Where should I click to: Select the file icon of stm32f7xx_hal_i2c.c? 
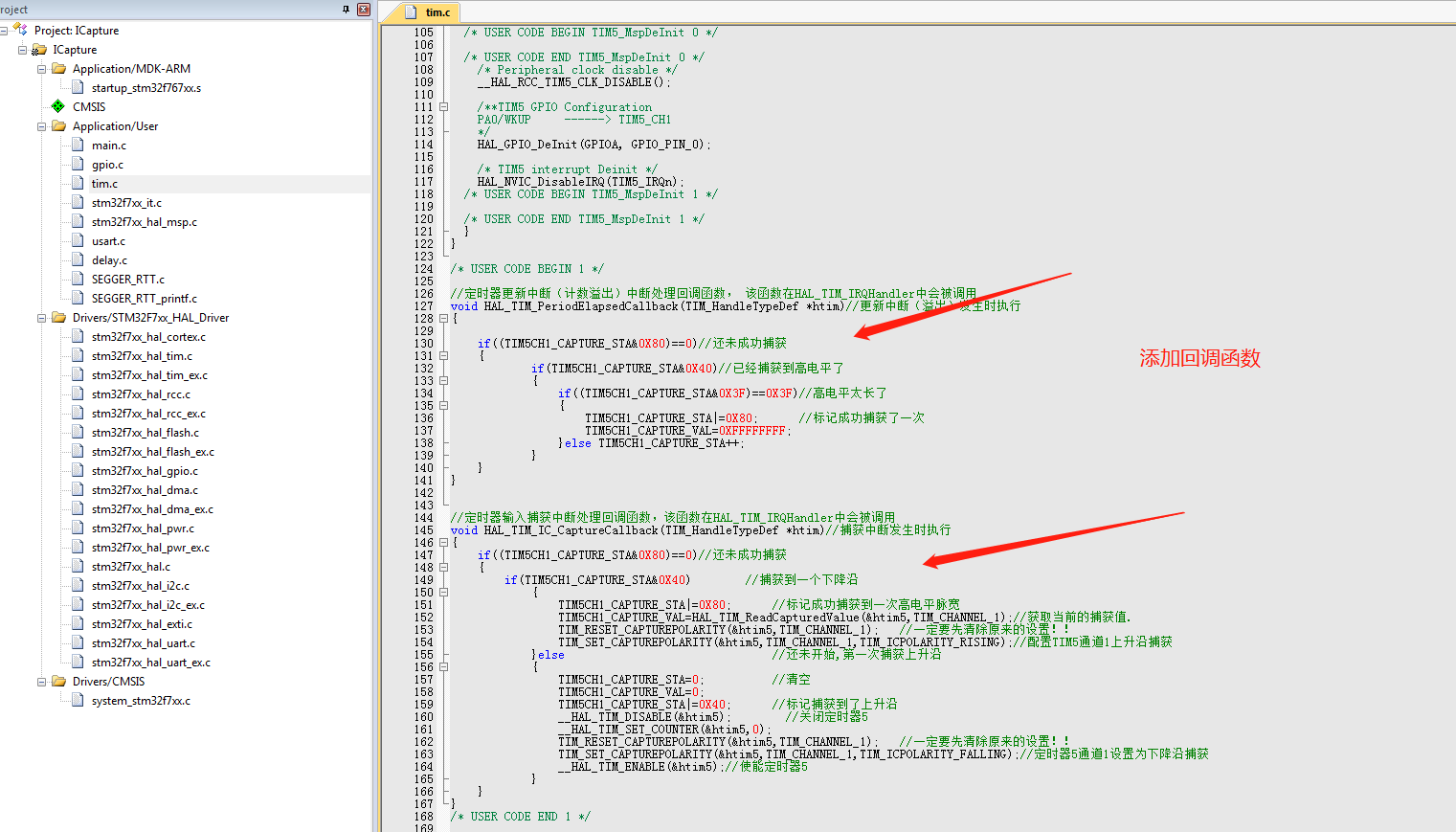pos(78,585)
